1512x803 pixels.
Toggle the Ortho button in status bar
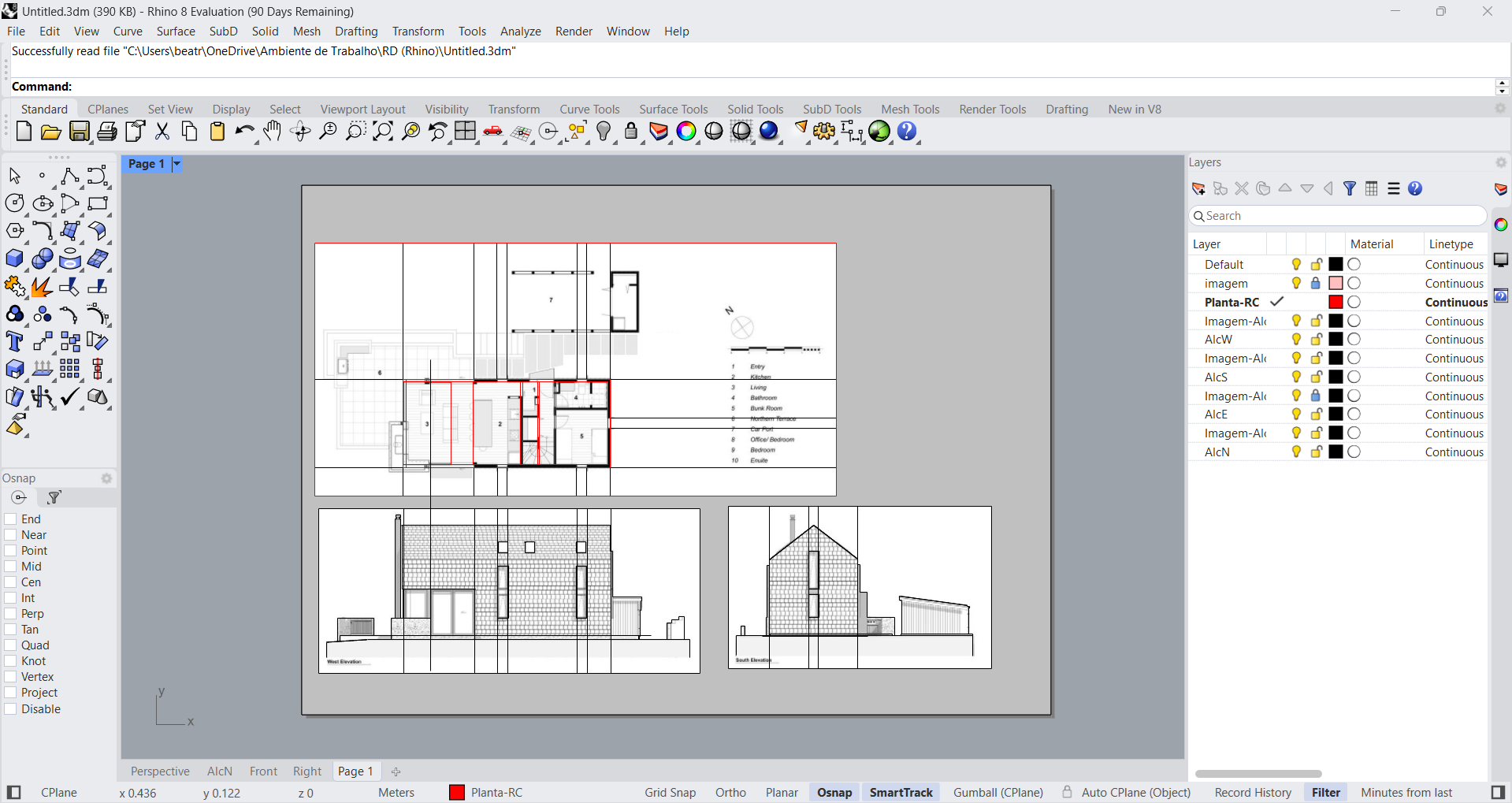(730, 793)
